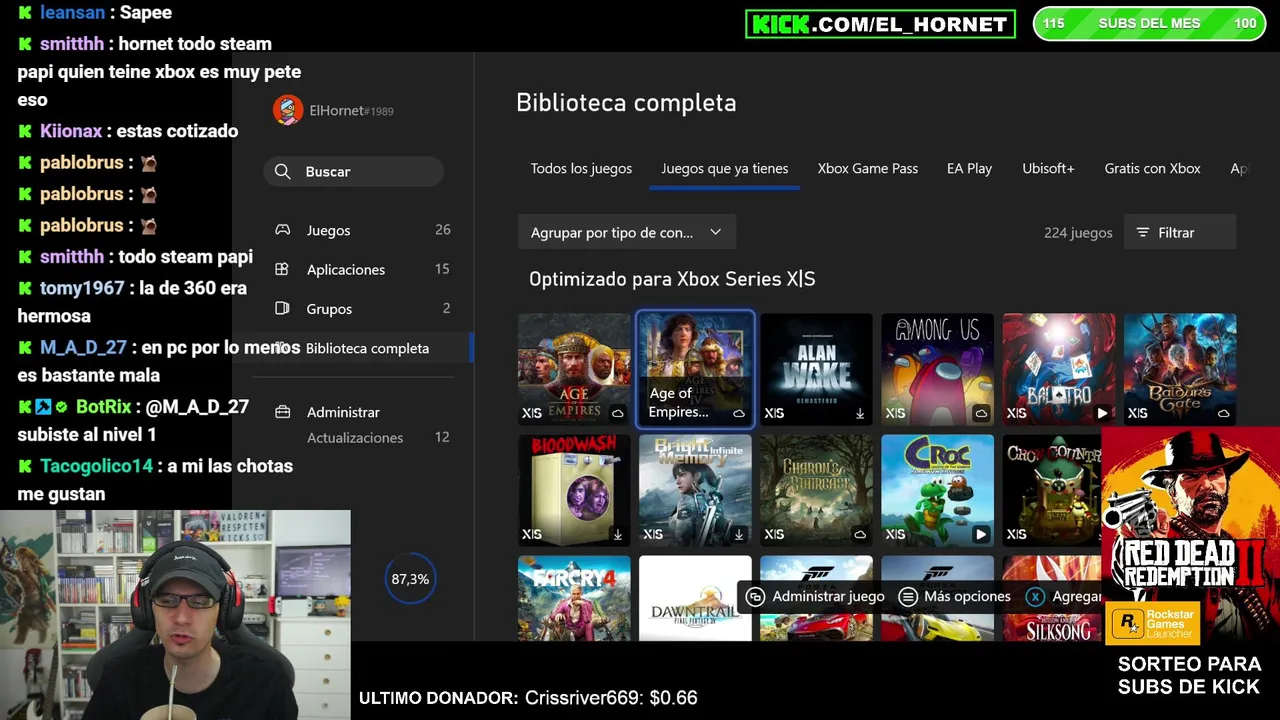Click the Buscar search field
This screenshot has width=1280, height=720.
click(354, 172)
